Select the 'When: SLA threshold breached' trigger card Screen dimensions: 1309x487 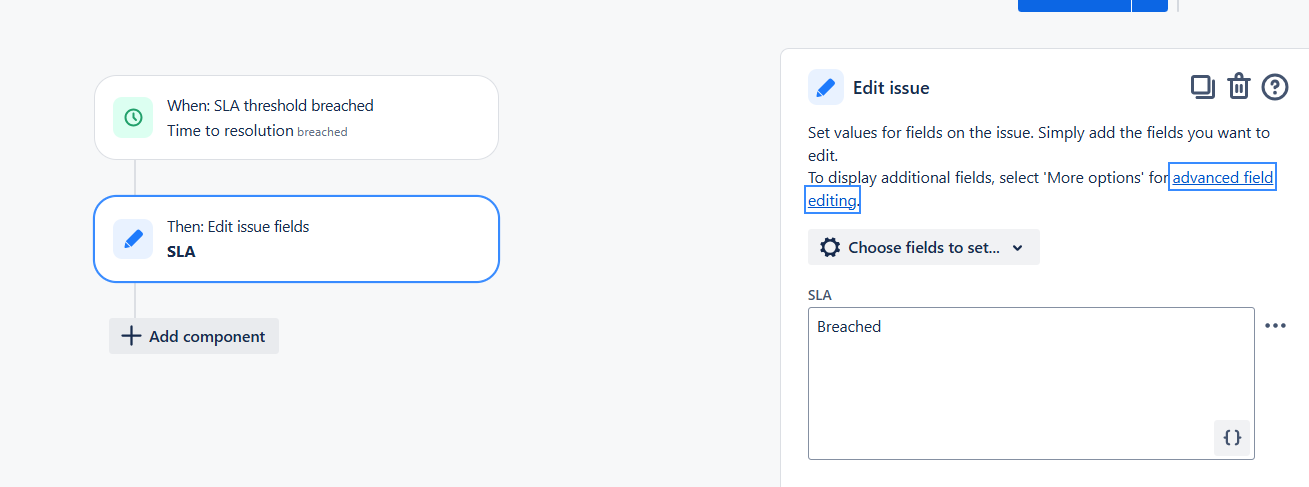[296, 118]
